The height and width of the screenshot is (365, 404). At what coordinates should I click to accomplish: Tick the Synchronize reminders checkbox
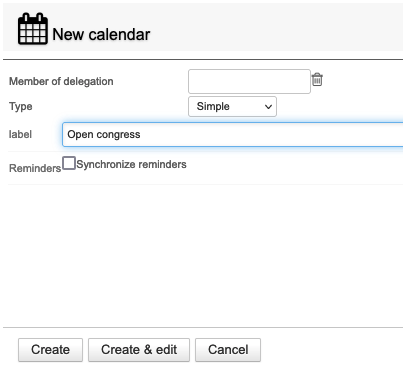coord(69,163)
